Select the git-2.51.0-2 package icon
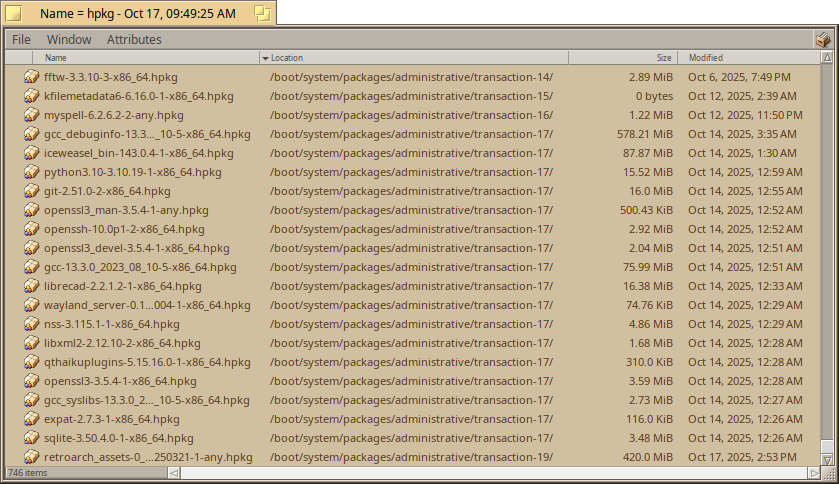The height and width of the screenshot is (484, 839). (31, 191)
